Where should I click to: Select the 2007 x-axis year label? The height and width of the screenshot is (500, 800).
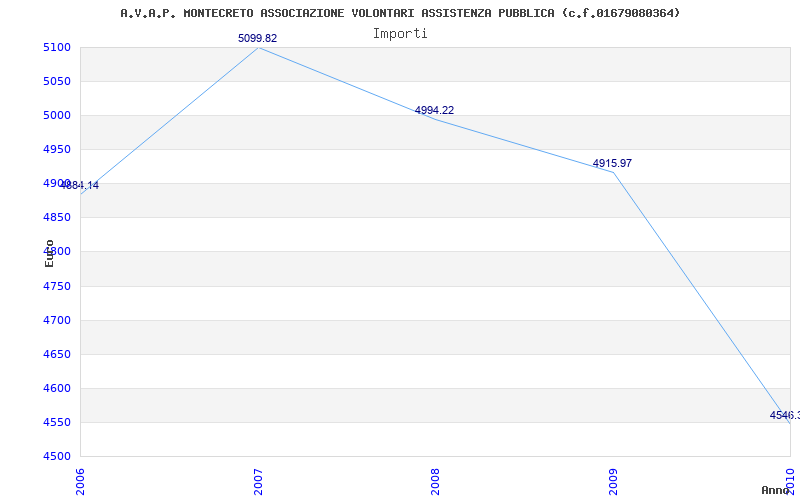point(258,482)
